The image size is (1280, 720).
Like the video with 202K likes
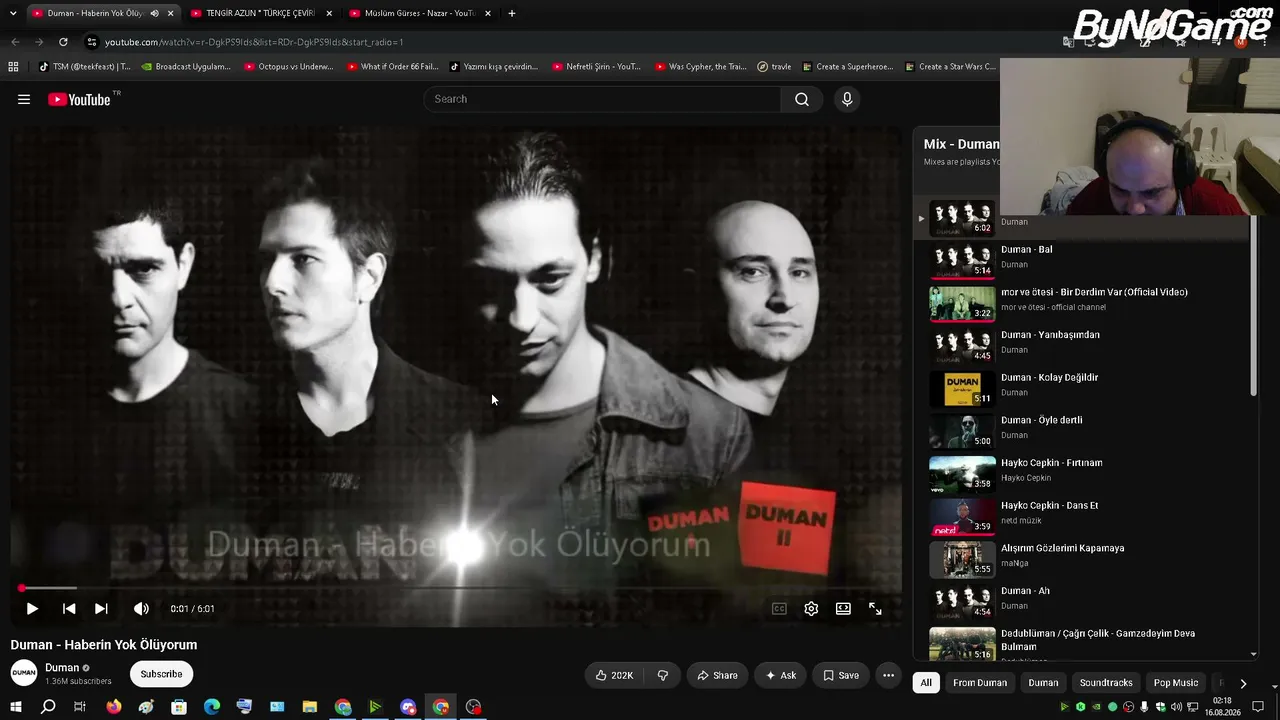[614, 675]
